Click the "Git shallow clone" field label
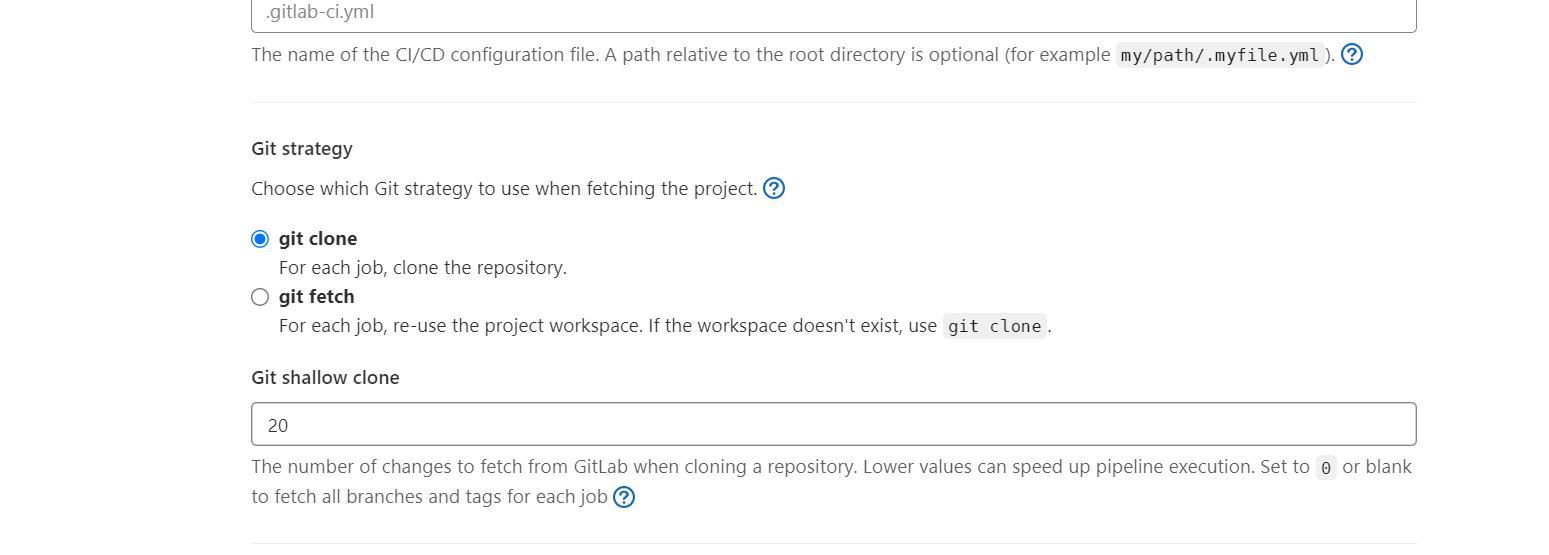 [325, 378]
